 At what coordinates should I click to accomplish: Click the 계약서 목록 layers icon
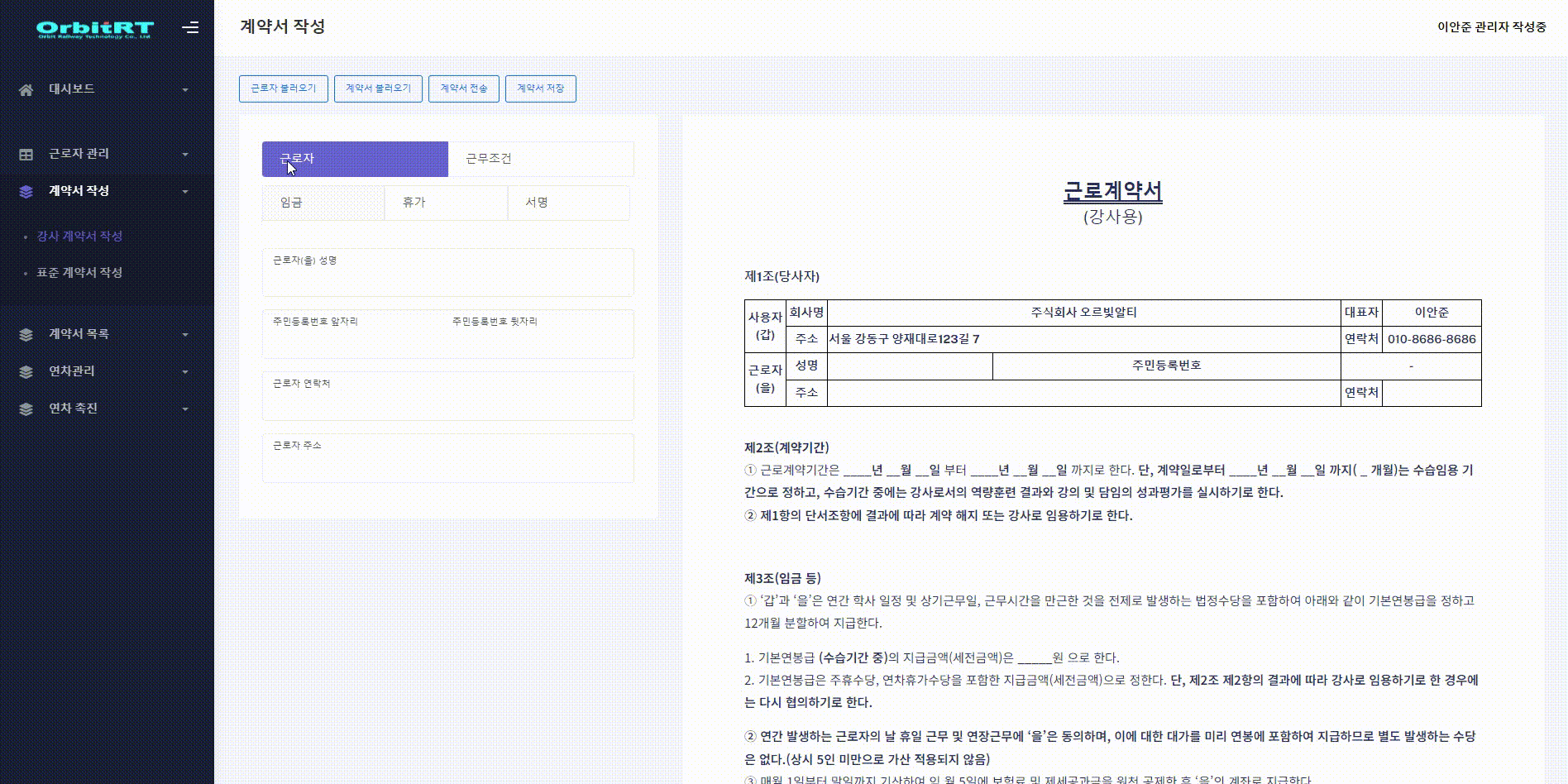tap(26, 335)
